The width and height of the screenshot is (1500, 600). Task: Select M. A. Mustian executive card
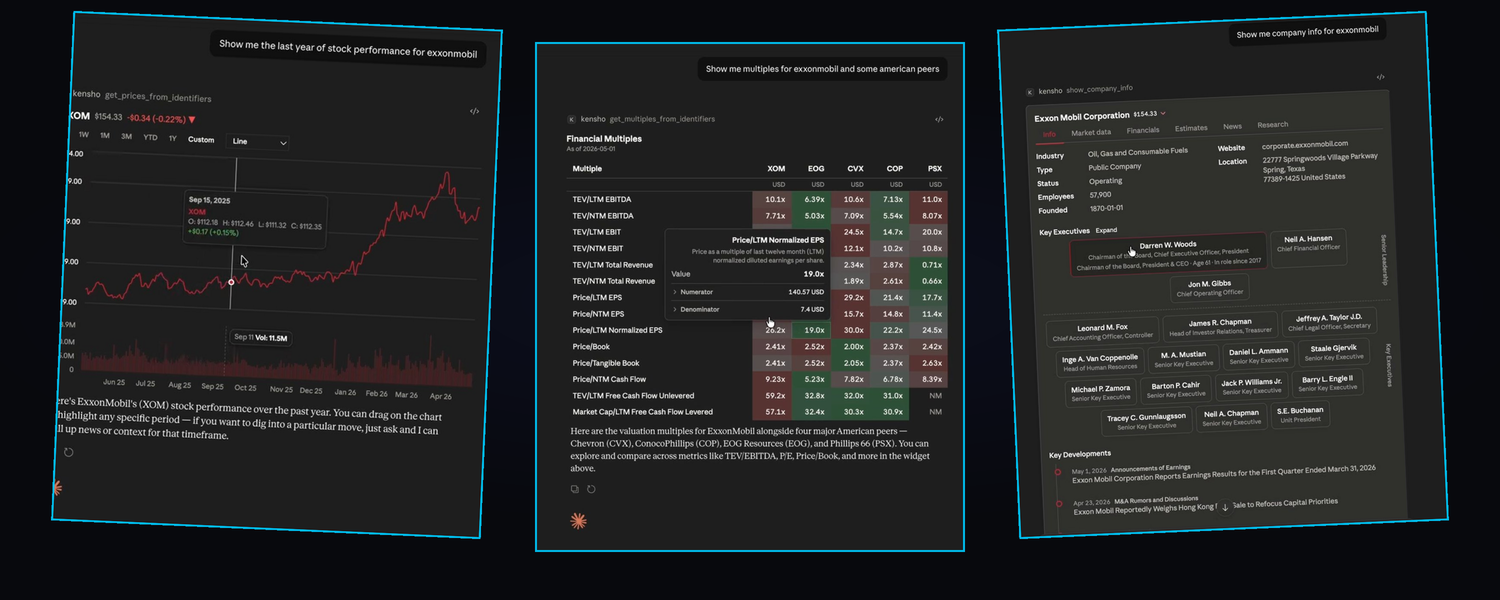tap(1183, 358)
